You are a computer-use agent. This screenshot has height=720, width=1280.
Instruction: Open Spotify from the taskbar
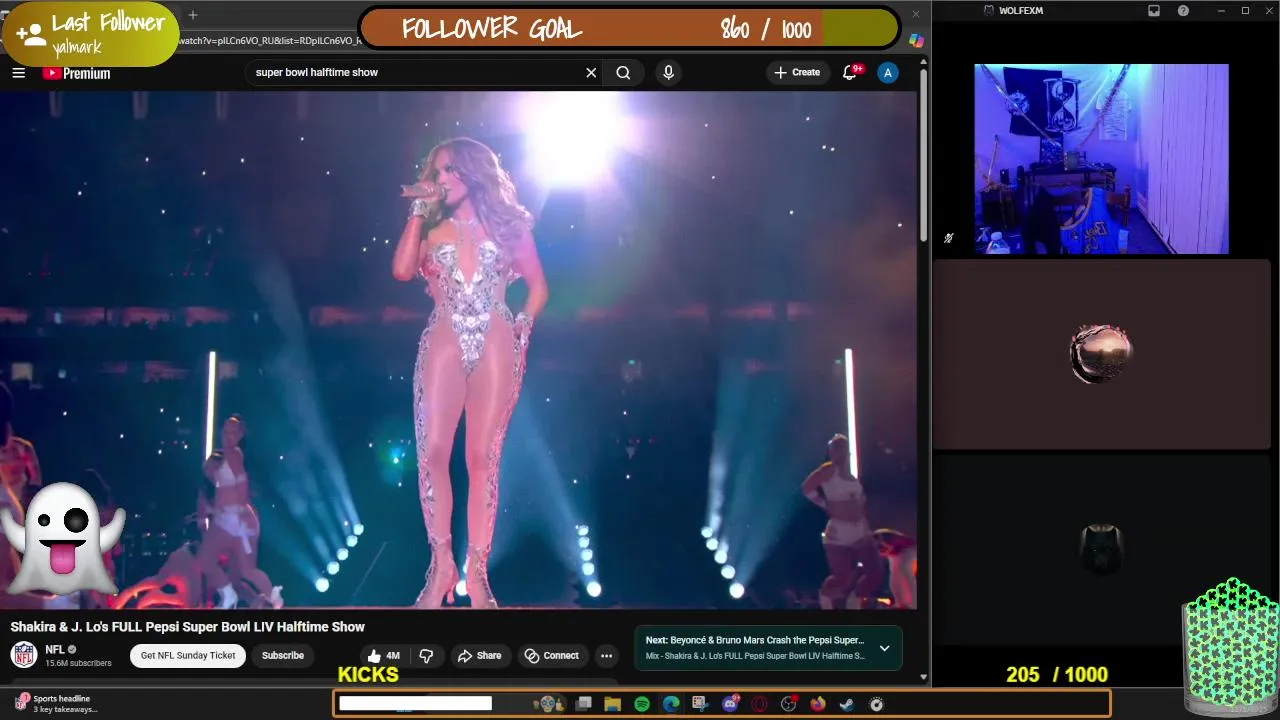642,704
